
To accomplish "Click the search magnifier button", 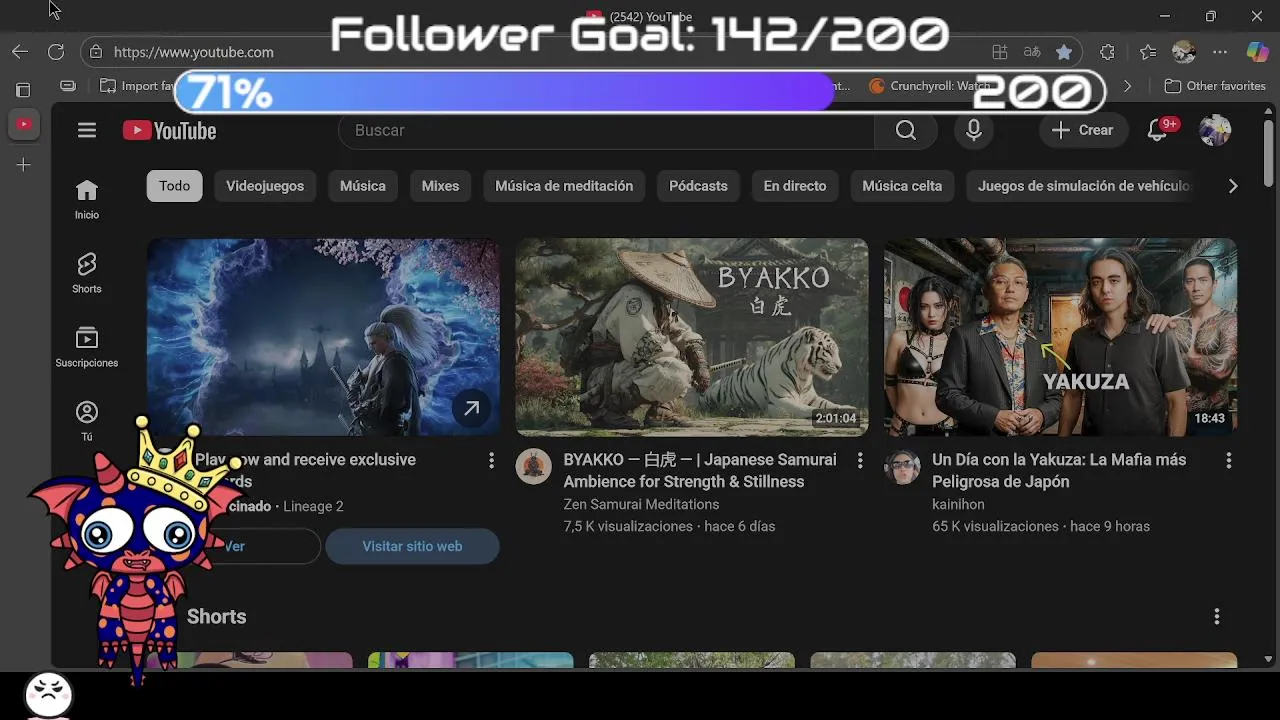I will (x=905, y=130).
